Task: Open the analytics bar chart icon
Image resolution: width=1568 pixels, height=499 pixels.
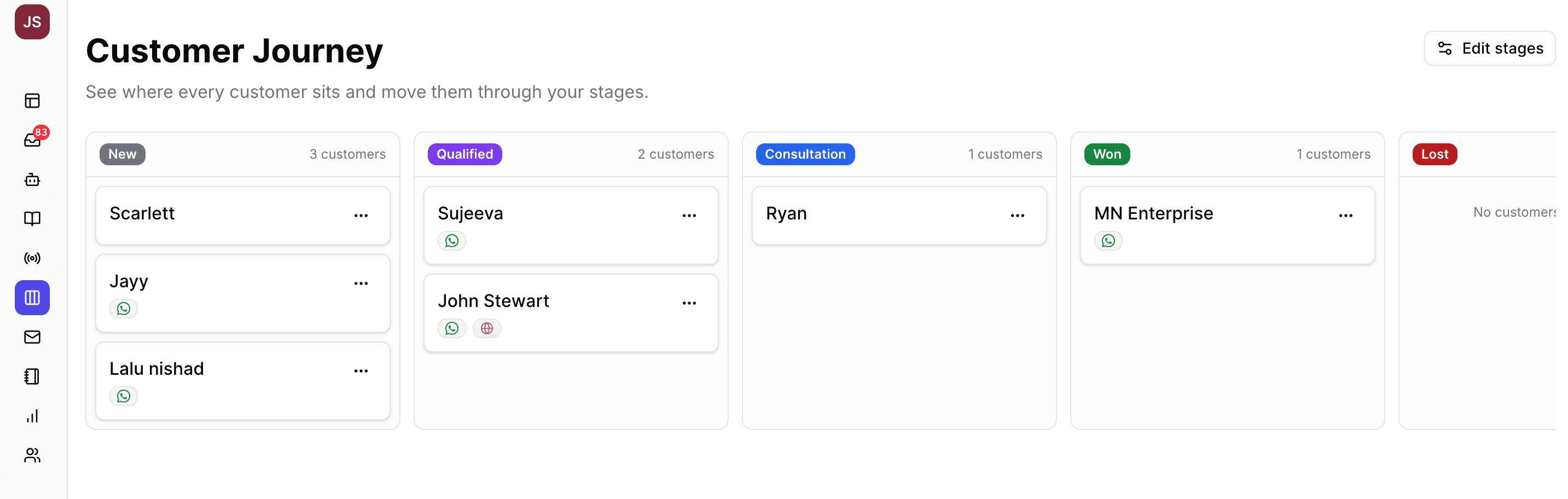Action: pos(32,416)
